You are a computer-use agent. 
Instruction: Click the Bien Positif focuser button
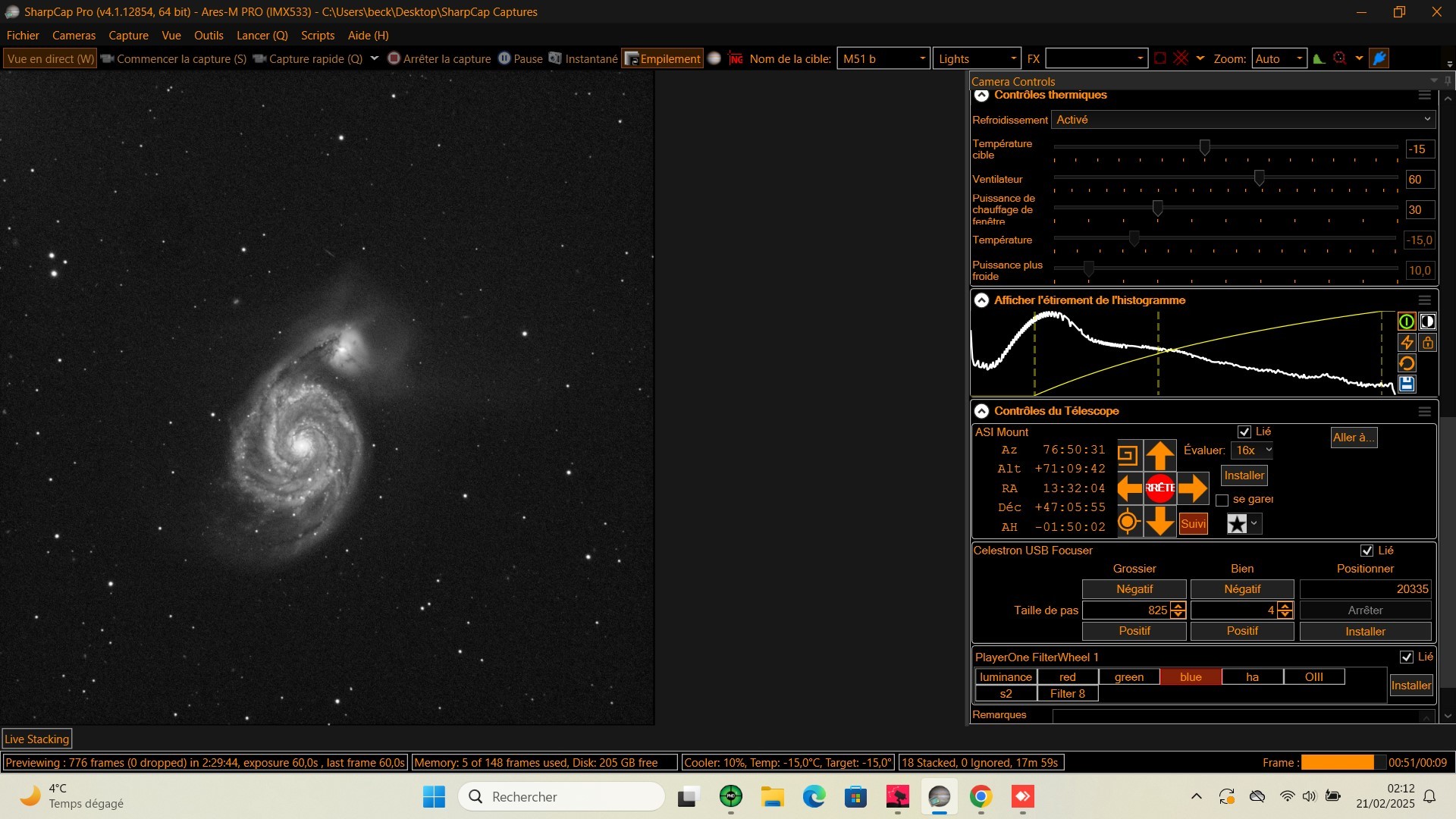click(1242, 631)
